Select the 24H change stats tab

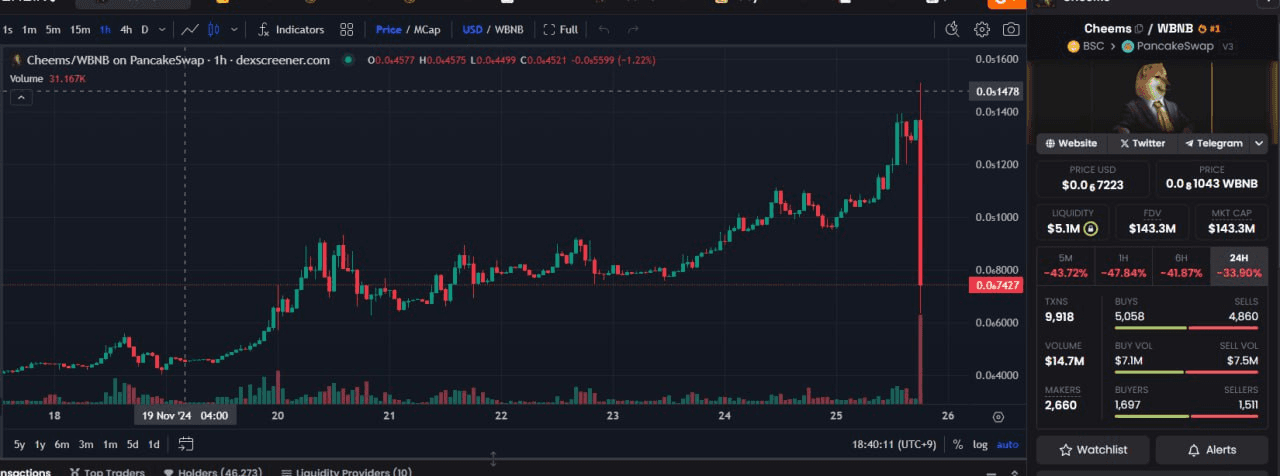[x=1239, y=265]
